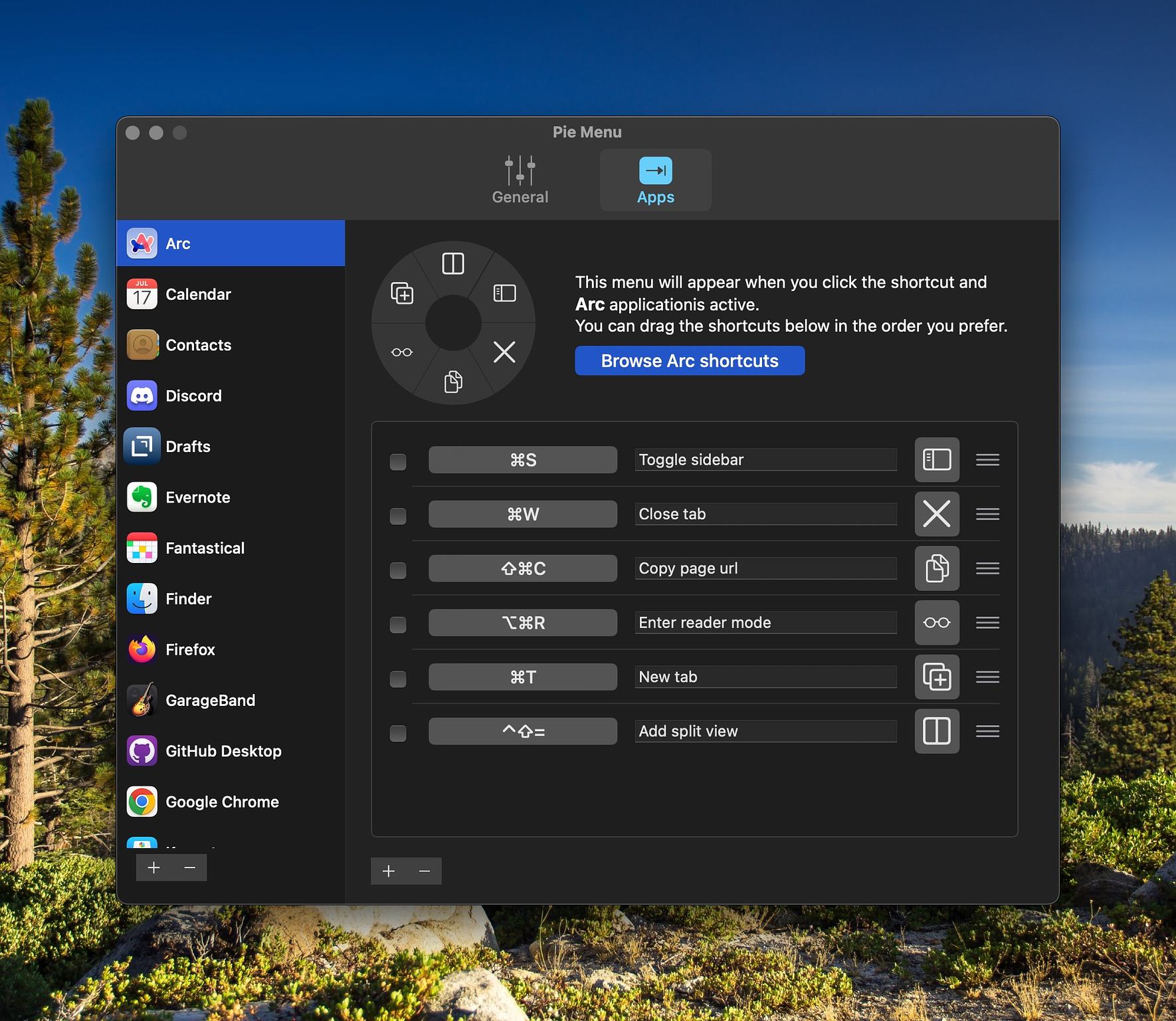
Task: Change the Add split view icon button
Action: (x=937, y=731)
